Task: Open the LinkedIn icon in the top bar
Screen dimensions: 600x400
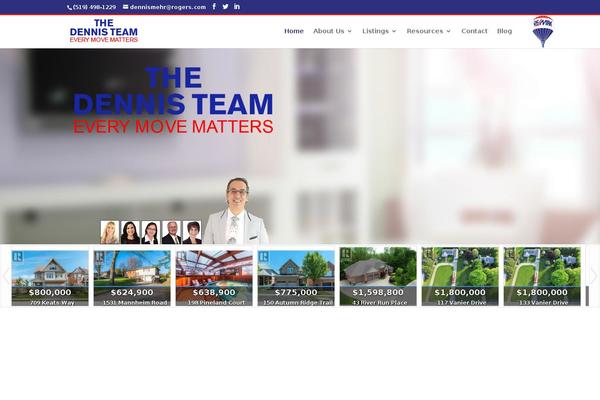Action: click(237, 7)
